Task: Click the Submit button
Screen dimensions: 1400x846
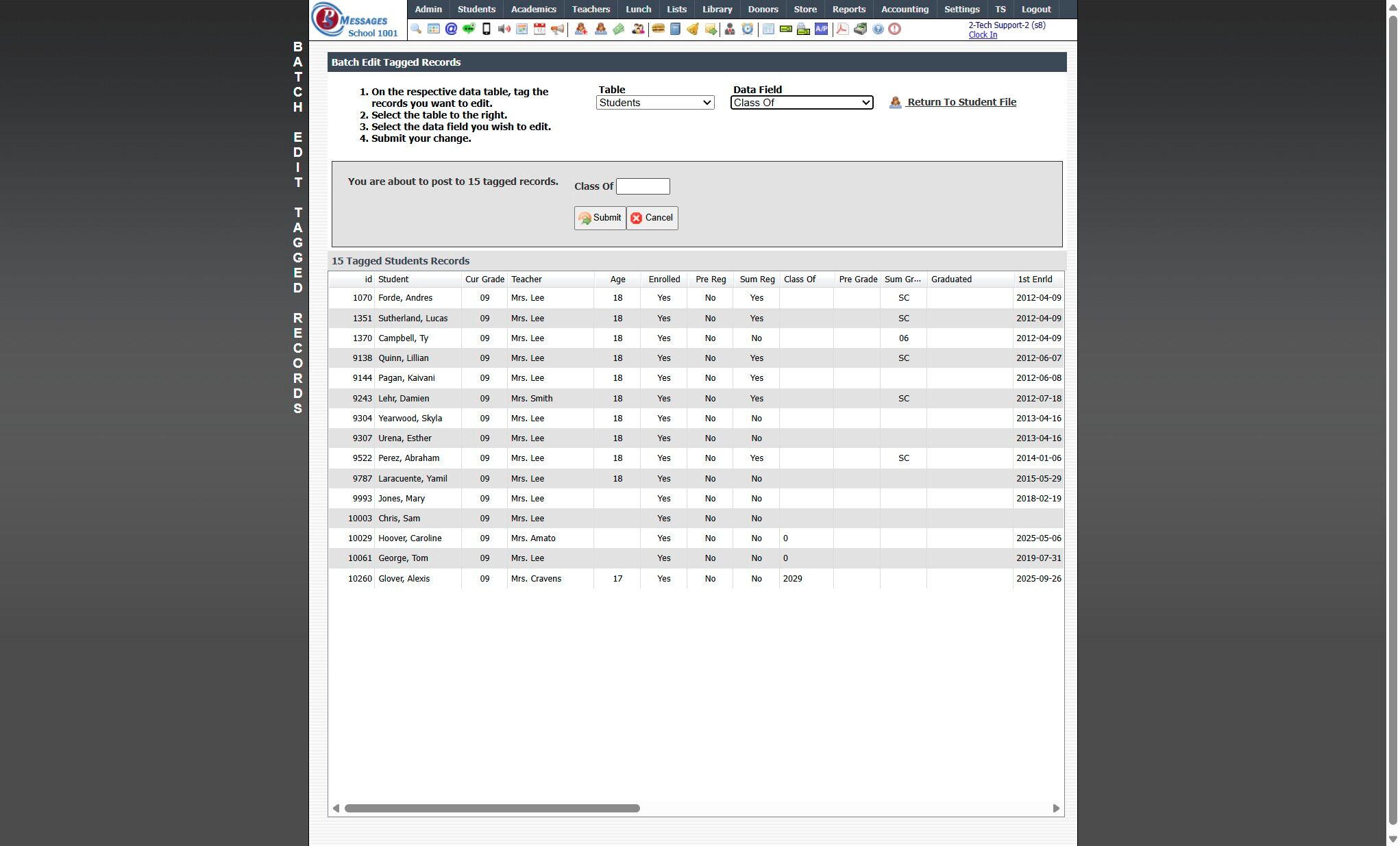Action: 600,218
